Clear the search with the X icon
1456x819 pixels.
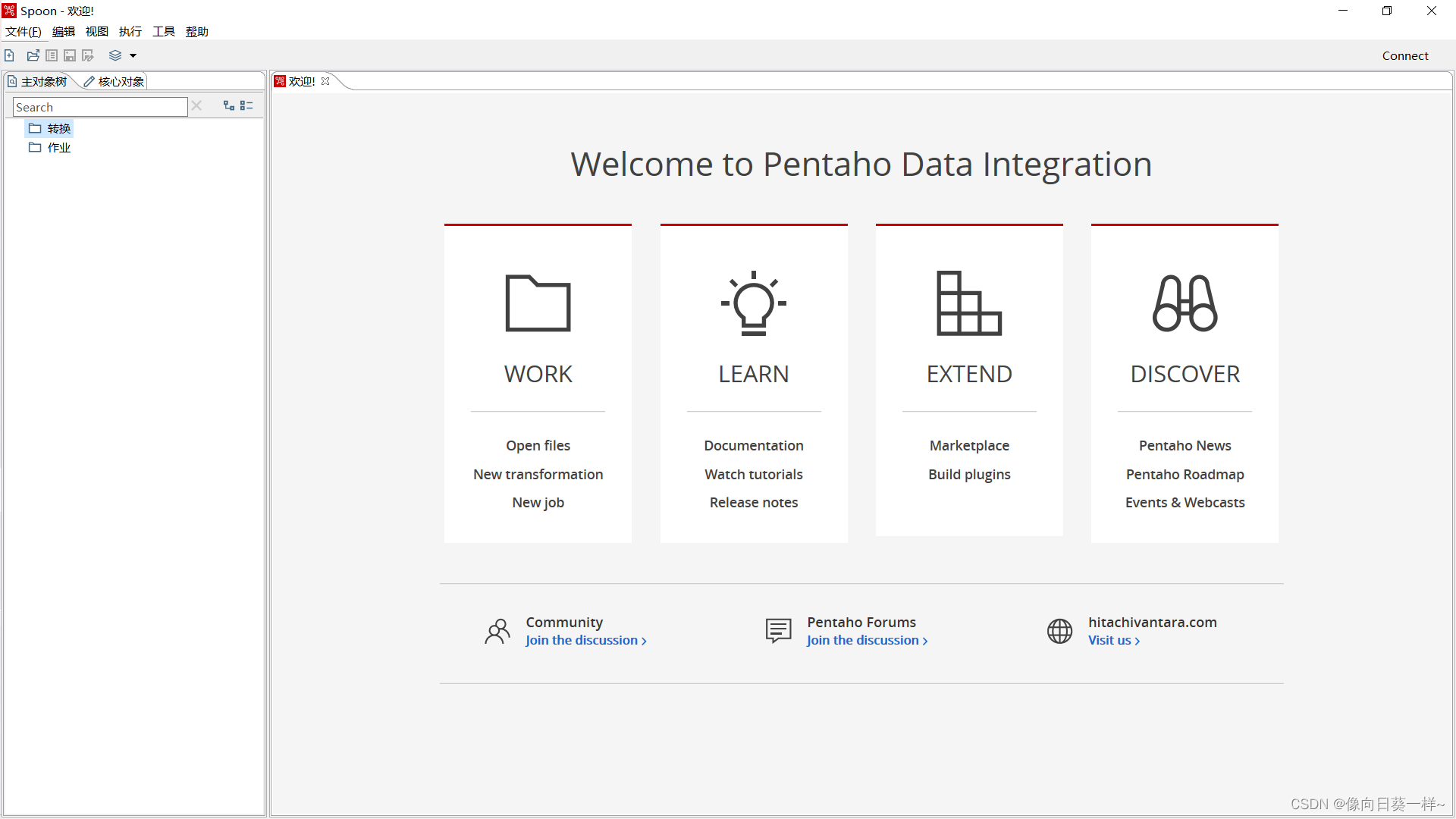197,106
